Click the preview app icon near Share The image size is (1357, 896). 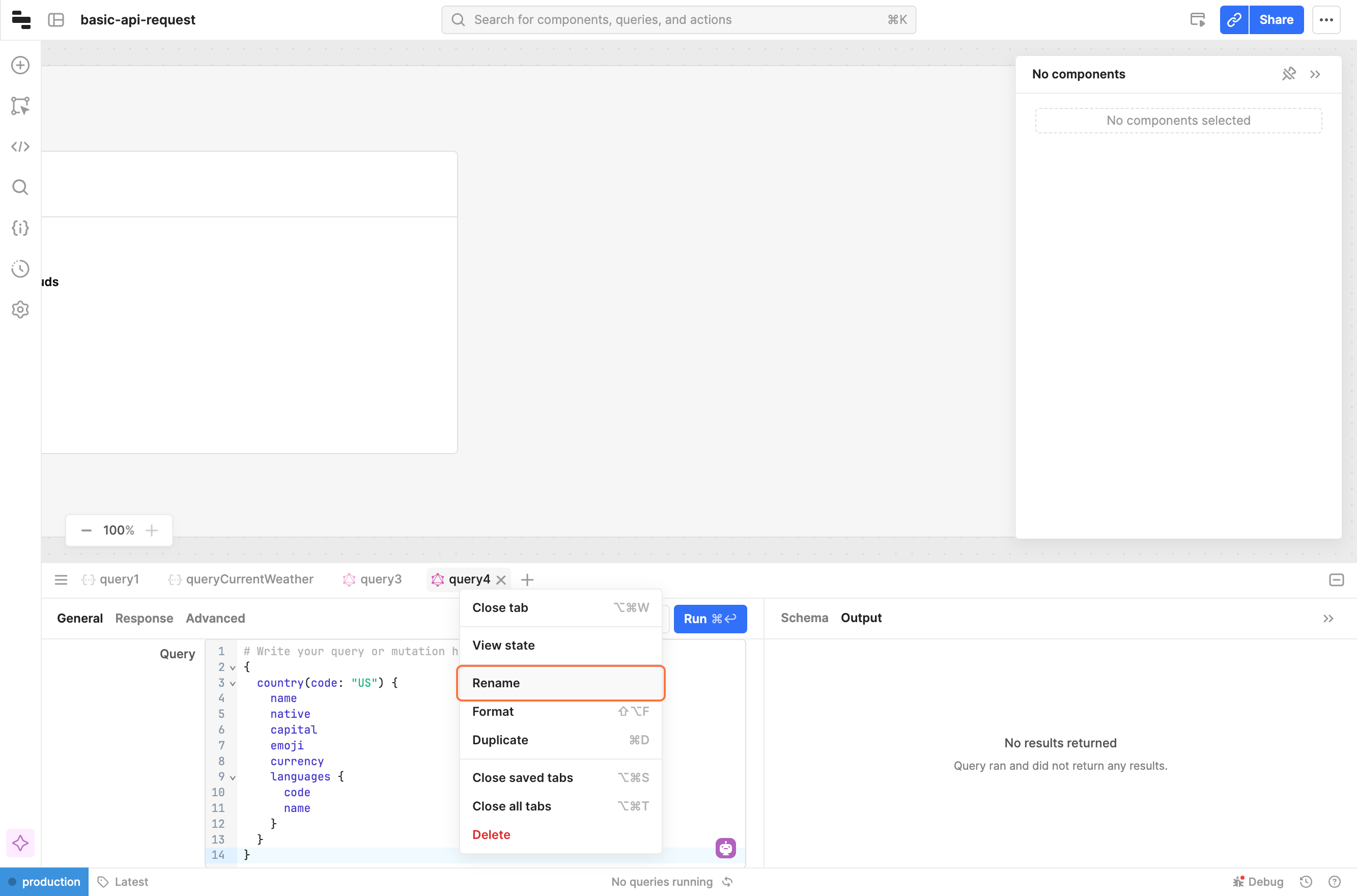pyautogui.click(x=1197, y=20)
